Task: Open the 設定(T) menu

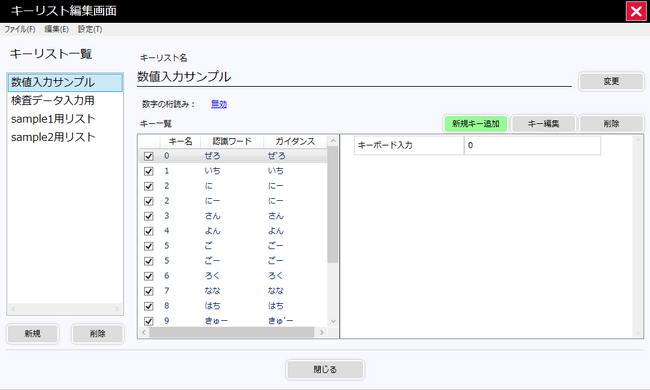Action: (x=90, y=29)
